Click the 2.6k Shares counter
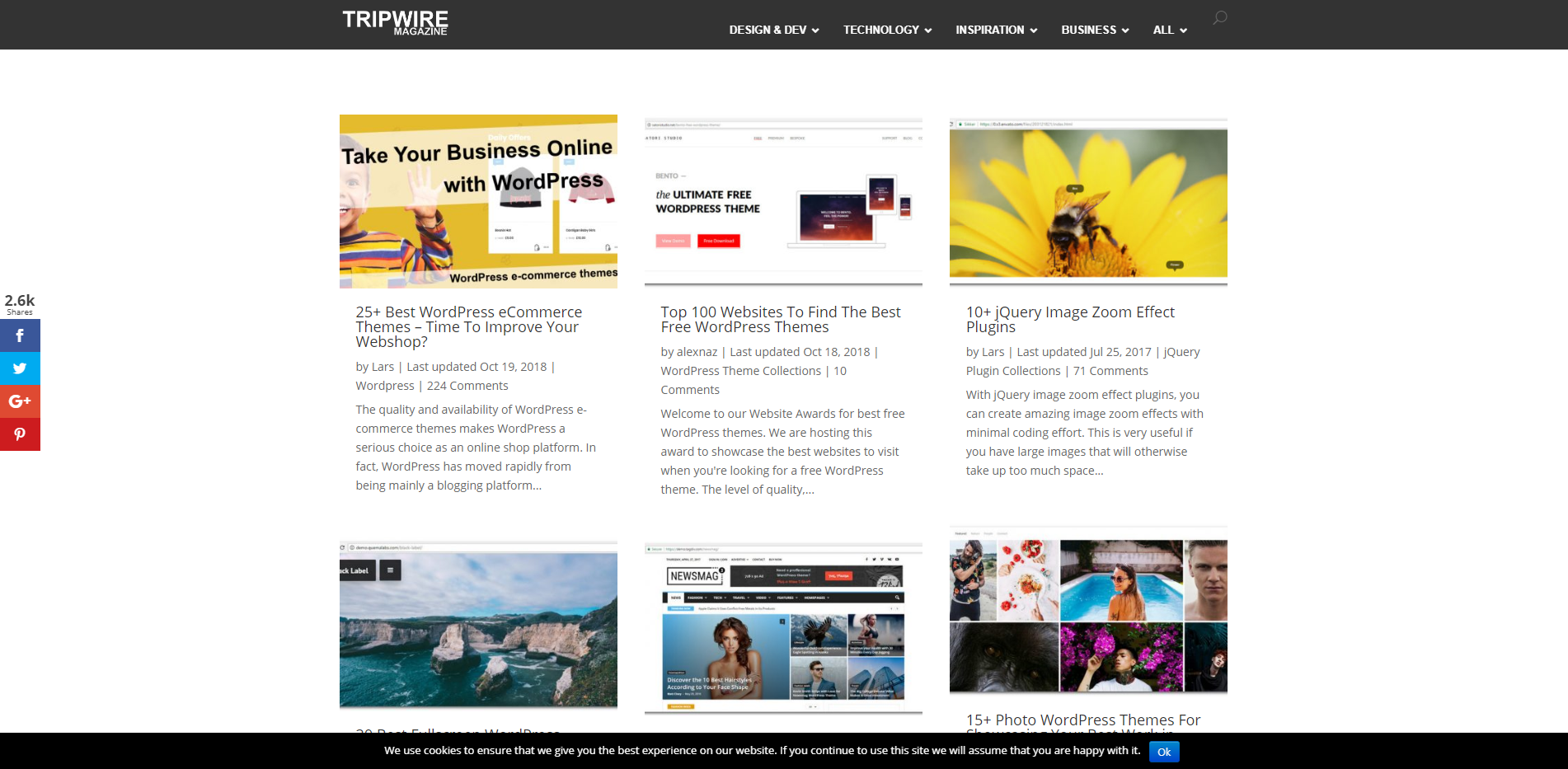The width and height of the screenshot is (1568, 769). tap(20, 304)
